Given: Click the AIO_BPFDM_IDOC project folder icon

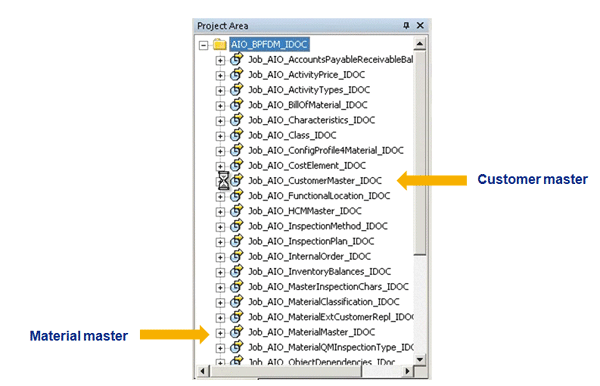Looking at the screenshot, I should [220, 44].
